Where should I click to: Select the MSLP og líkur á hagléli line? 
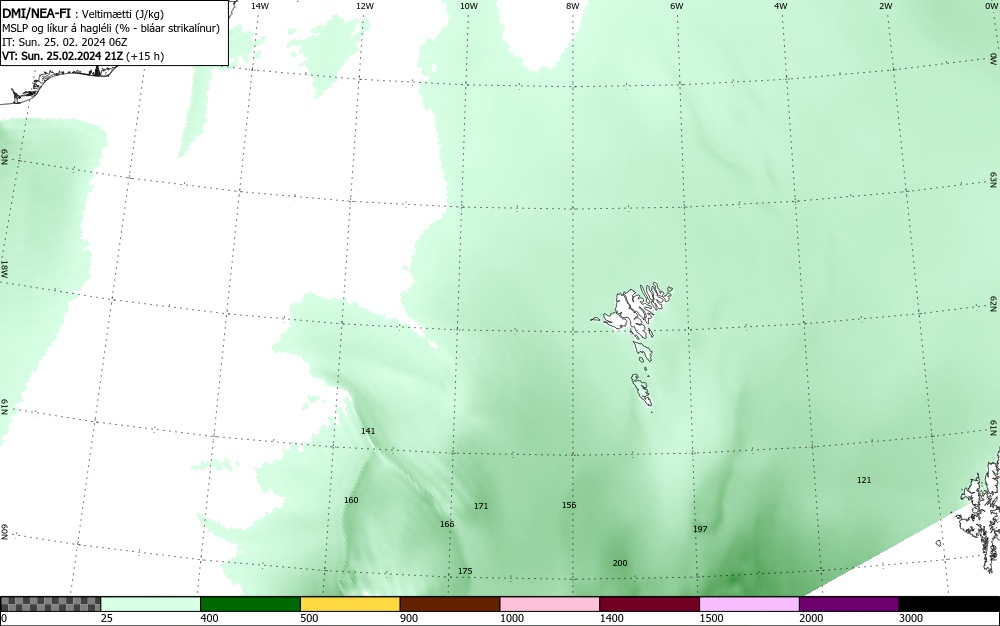pos(111,28)
